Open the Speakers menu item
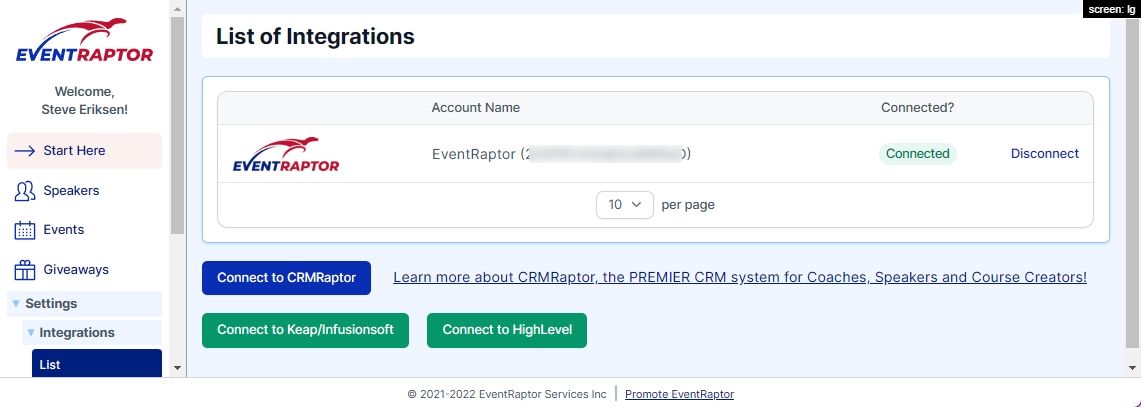This screenshot has width=1141, height=407. click(x=71, y=191)
